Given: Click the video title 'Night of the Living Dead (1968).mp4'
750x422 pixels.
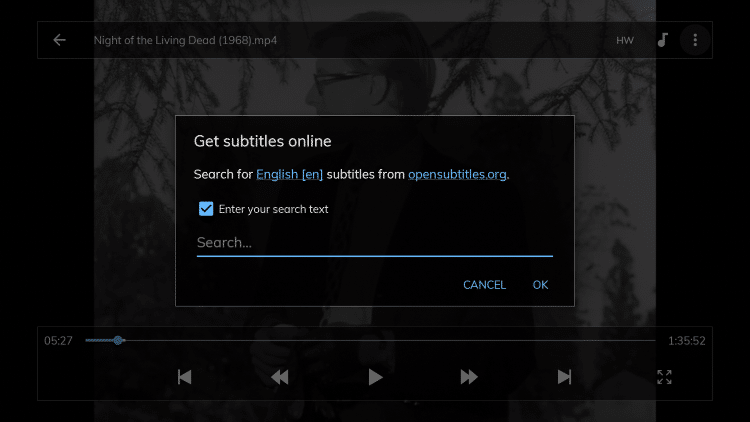Looking at the screenshot, I should [x=185, y=40].
